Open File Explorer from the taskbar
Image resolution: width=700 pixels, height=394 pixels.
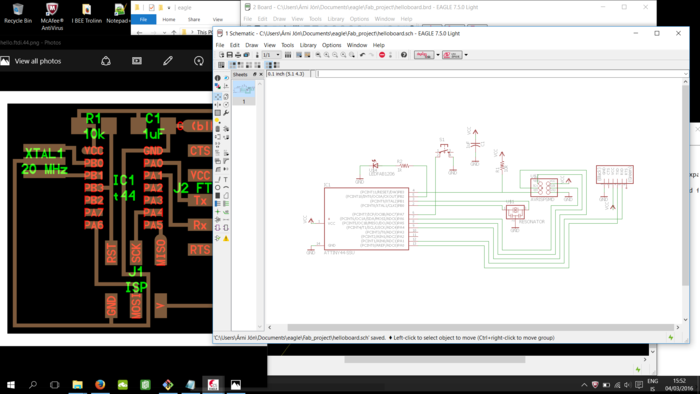pos(78,384)
